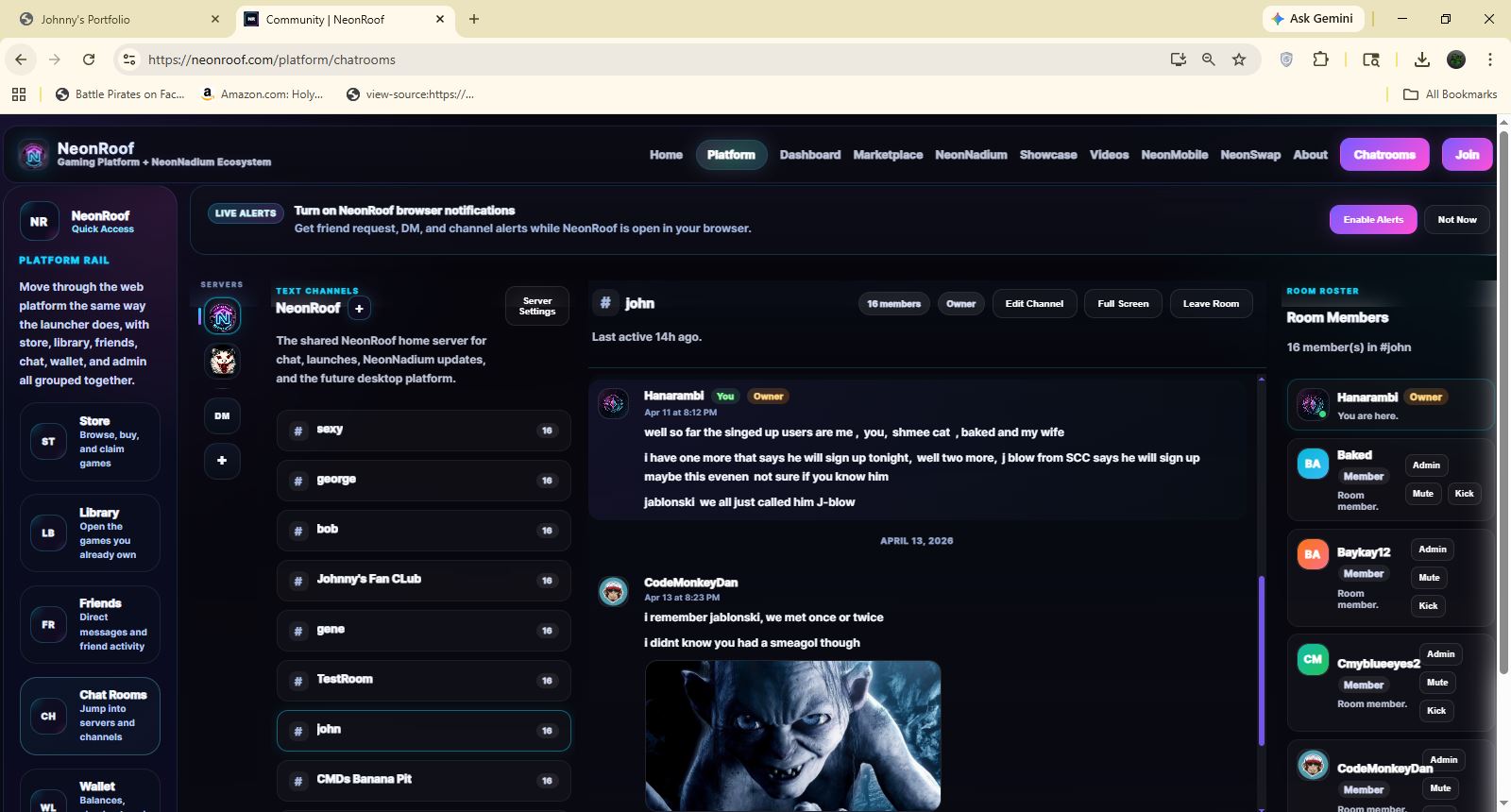Click the address bar URL field

coord(652,59)
